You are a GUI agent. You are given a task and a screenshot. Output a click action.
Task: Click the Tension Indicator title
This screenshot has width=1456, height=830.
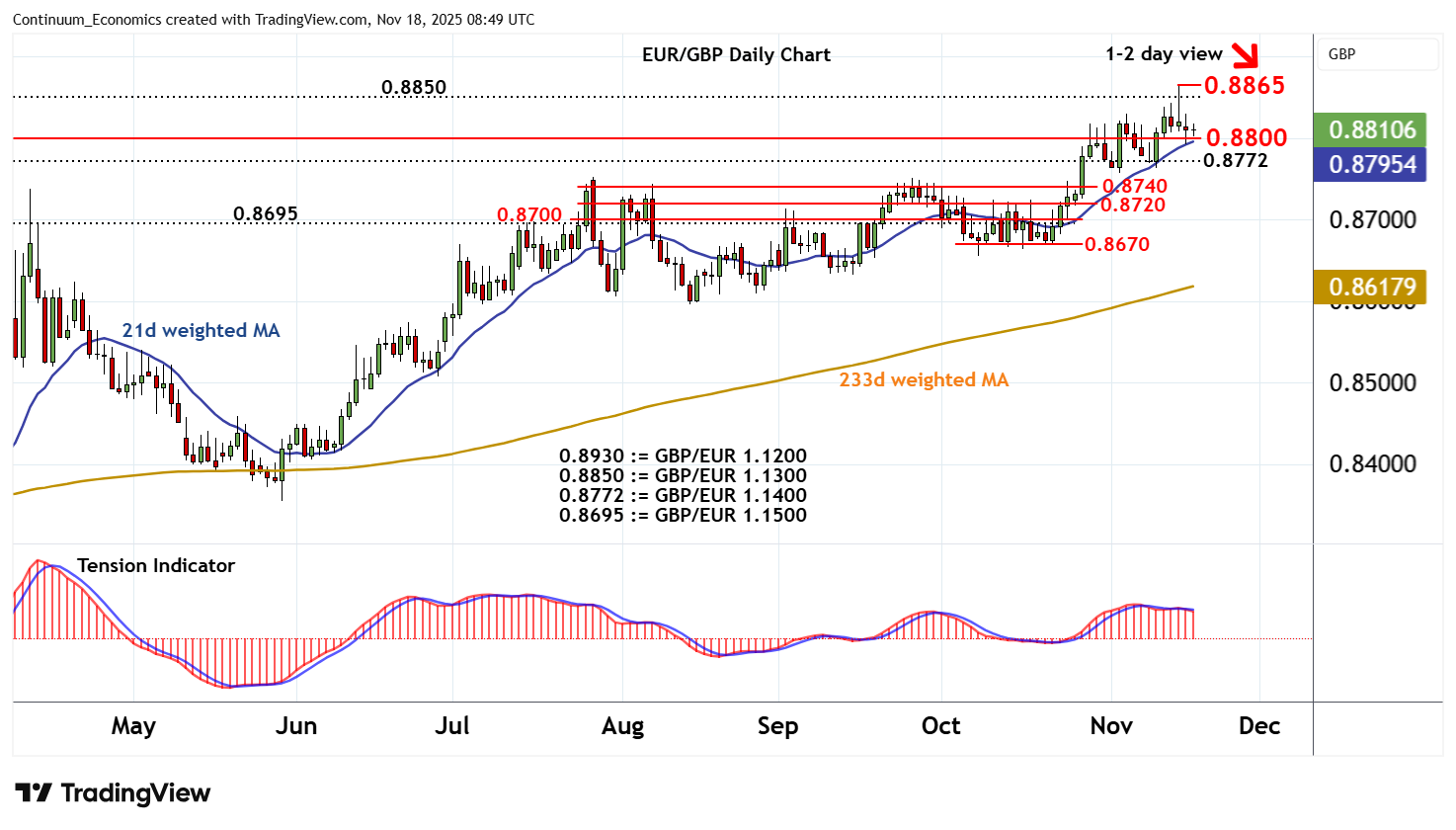click(156, 565)
